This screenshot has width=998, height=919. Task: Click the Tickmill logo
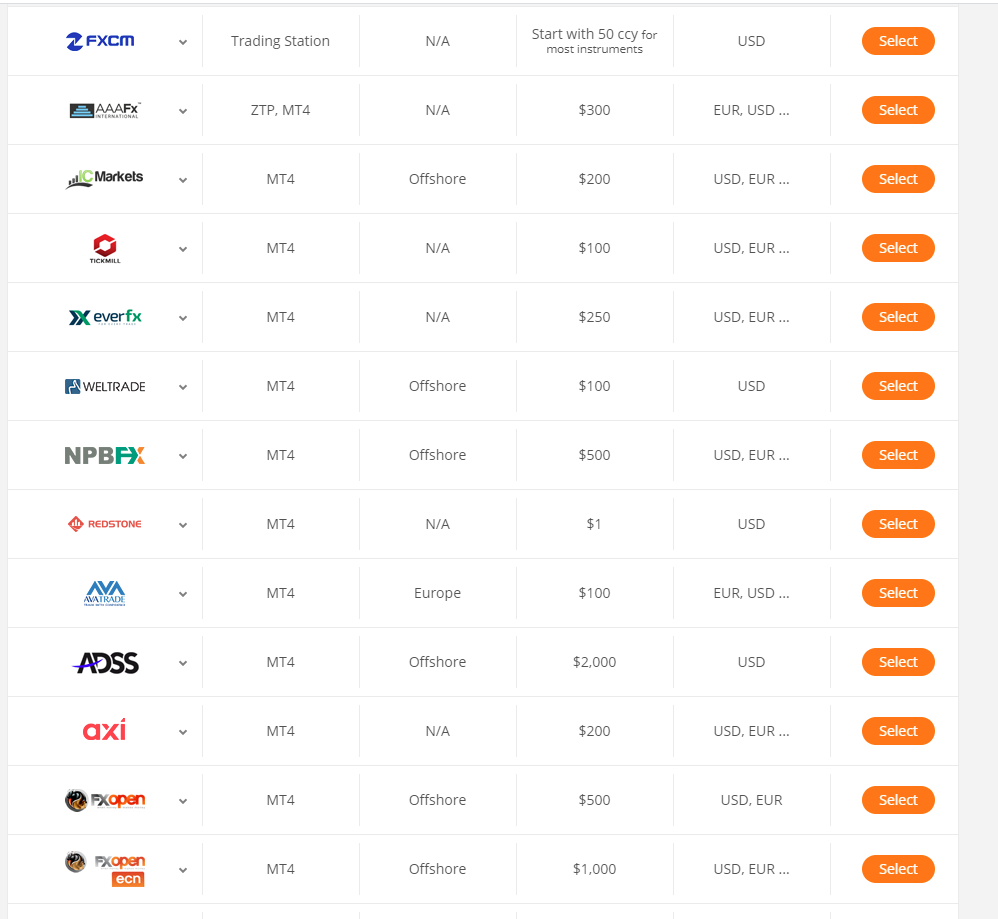point(104,248)
